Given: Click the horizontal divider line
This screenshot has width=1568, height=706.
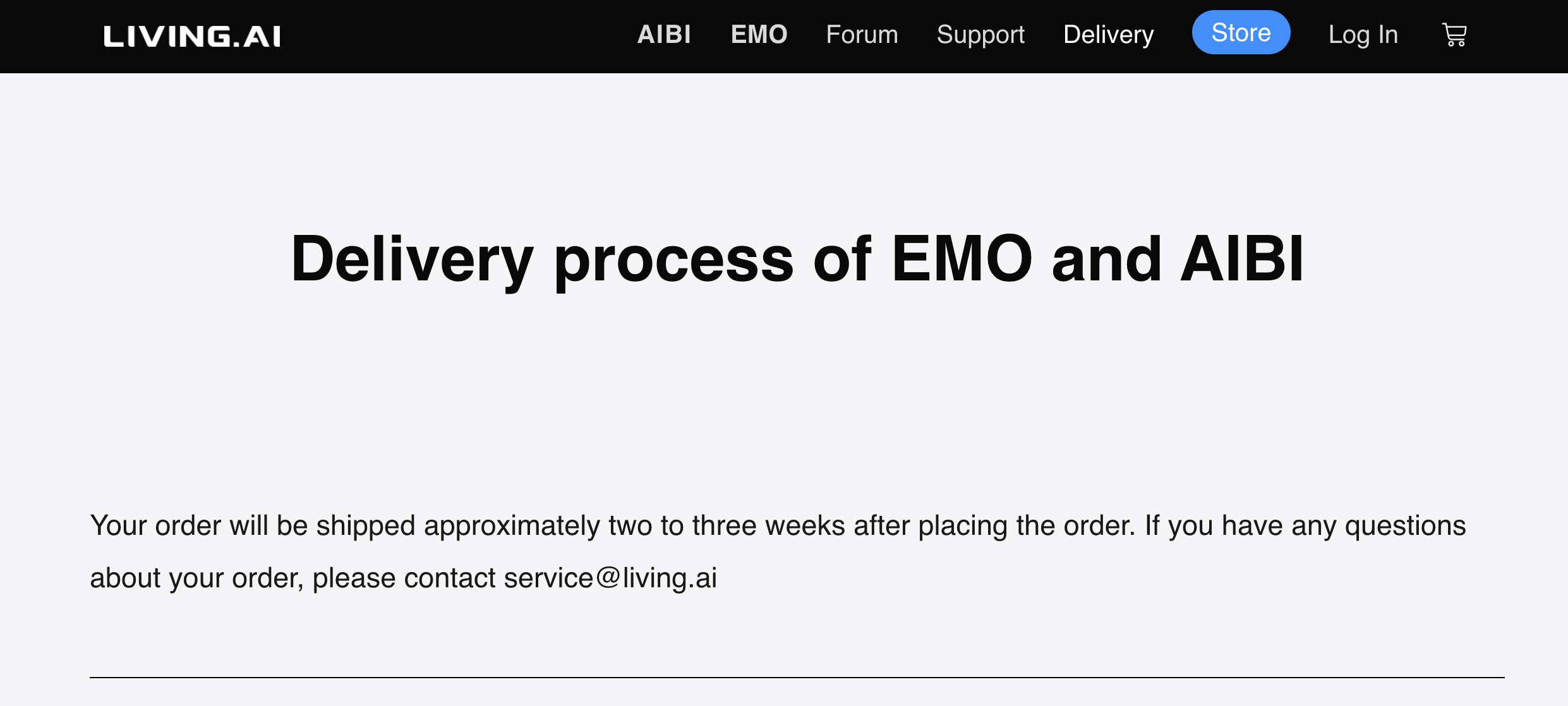Looking at the screenshot, I should 797,678.
